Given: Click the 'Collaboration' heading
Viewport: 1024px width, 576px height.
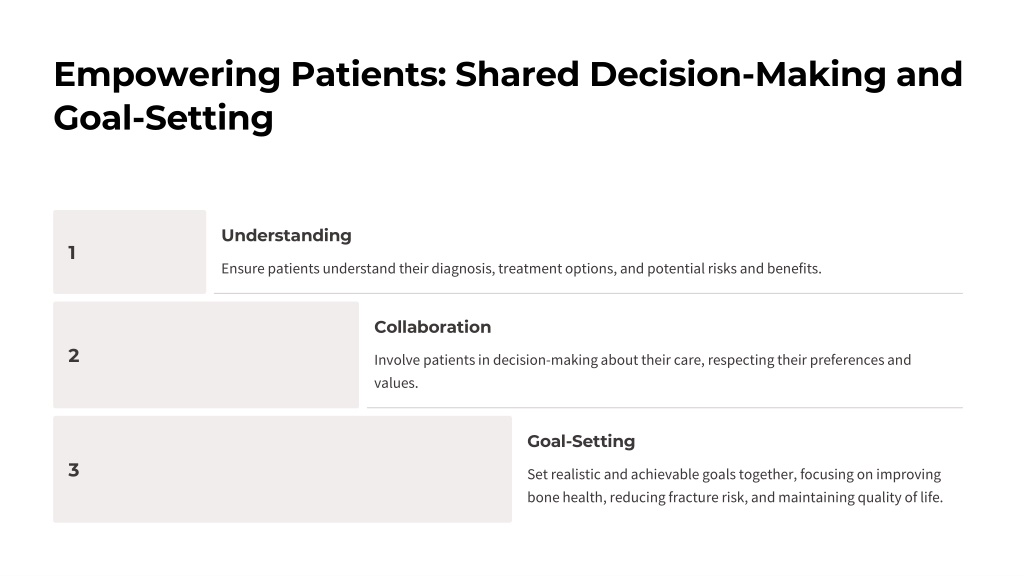Looking at the screenshot, I should point(432,327).
